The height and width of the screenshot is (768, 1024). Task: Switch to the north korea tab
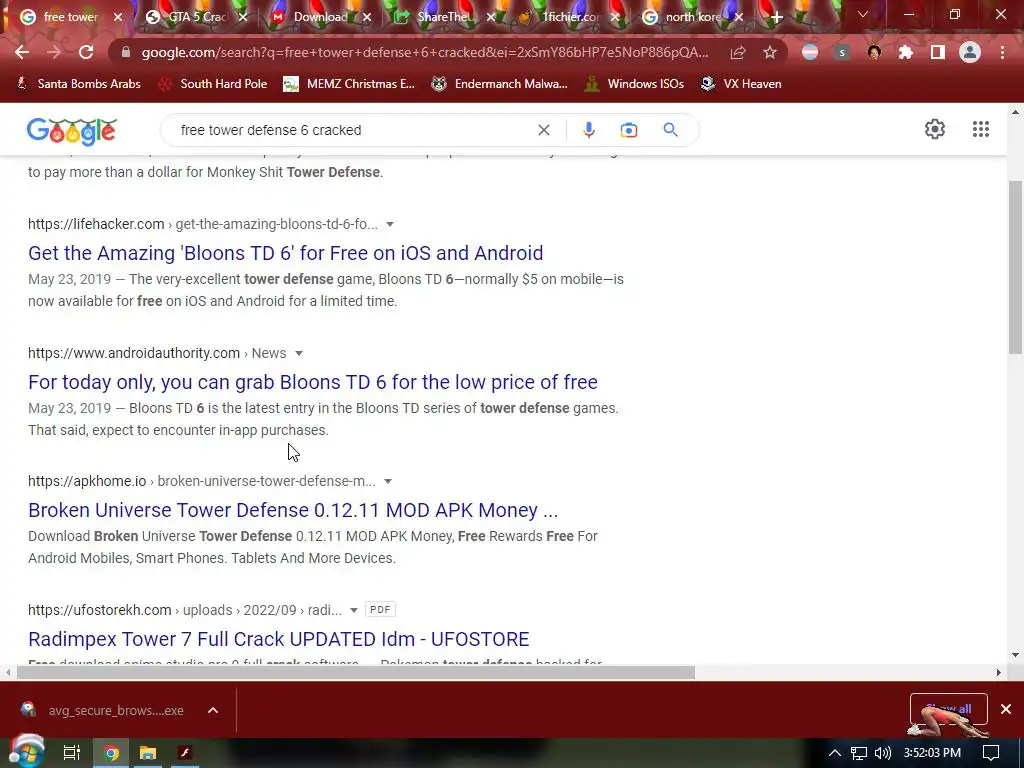click(693, 17)
